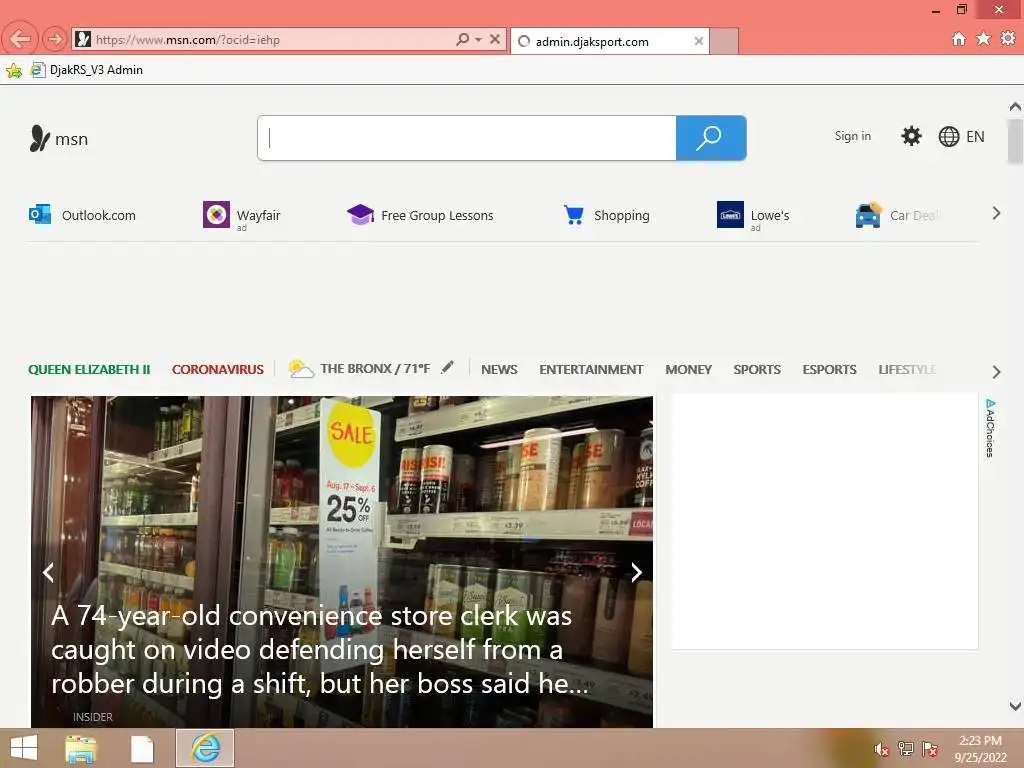Click the browser Home icon
This screenshot has height=768, width=1024.
959,39
